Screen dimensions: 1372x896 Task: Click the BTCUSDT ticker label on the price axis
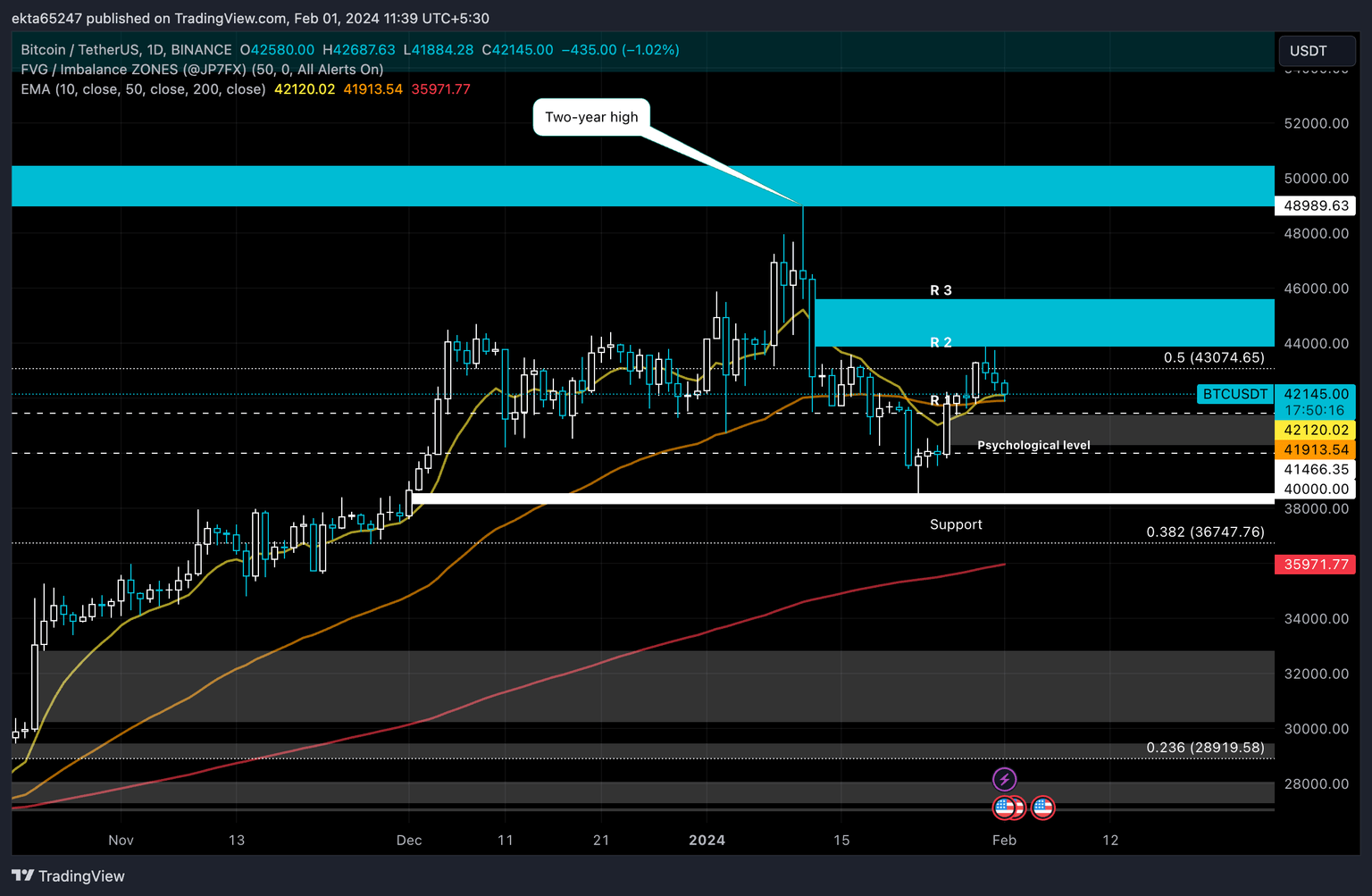click(x=1235, y=394)
